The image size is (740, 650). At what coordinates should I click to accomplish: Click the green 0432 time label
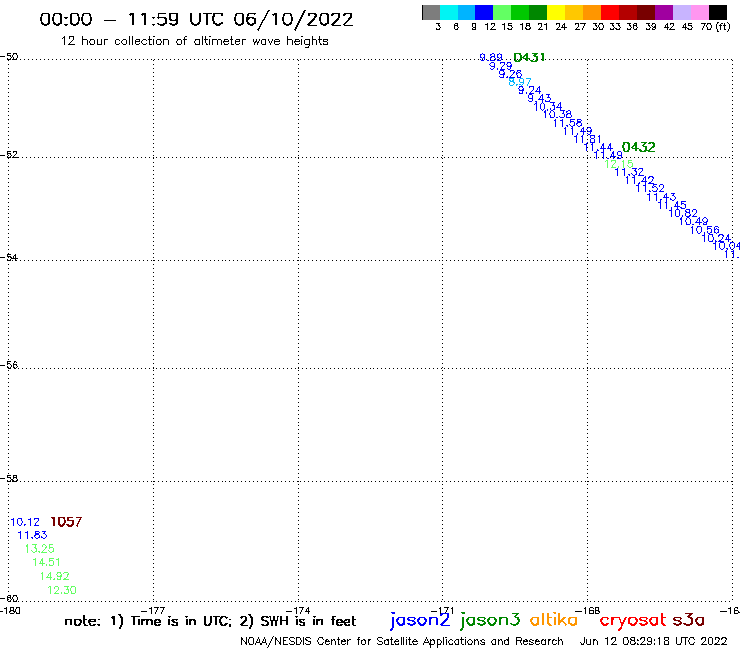tap(639, 147)
